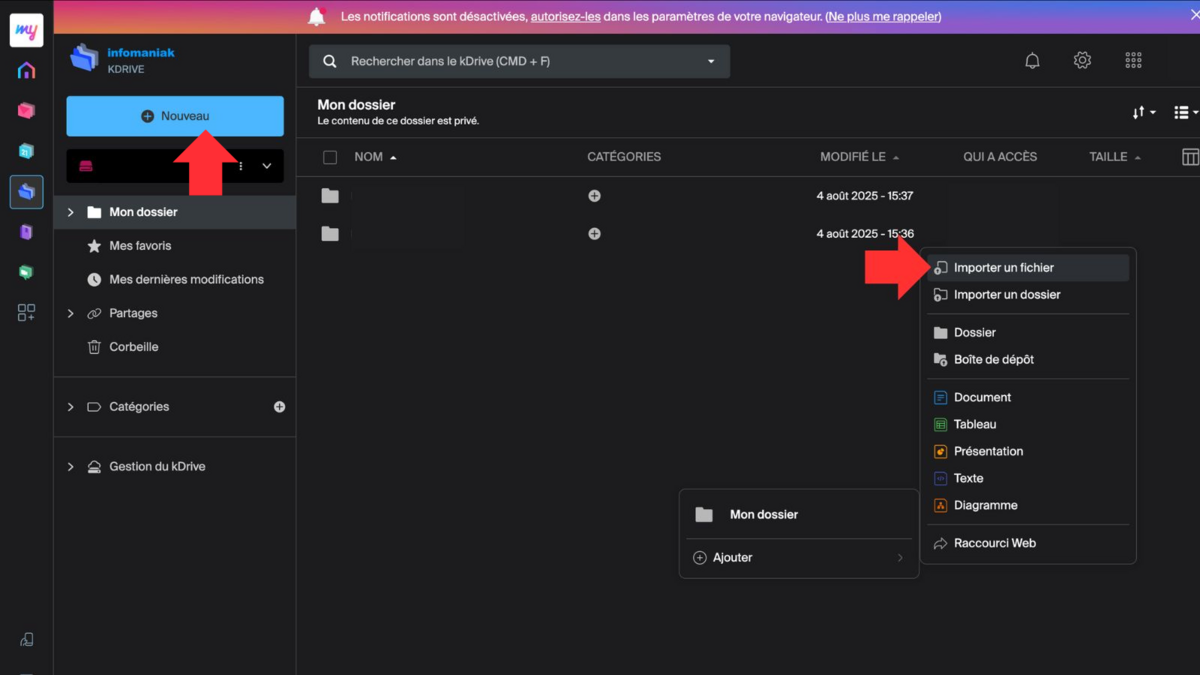Create a new Dossier from menu
1200x675 pixels.
point(1028,333)
